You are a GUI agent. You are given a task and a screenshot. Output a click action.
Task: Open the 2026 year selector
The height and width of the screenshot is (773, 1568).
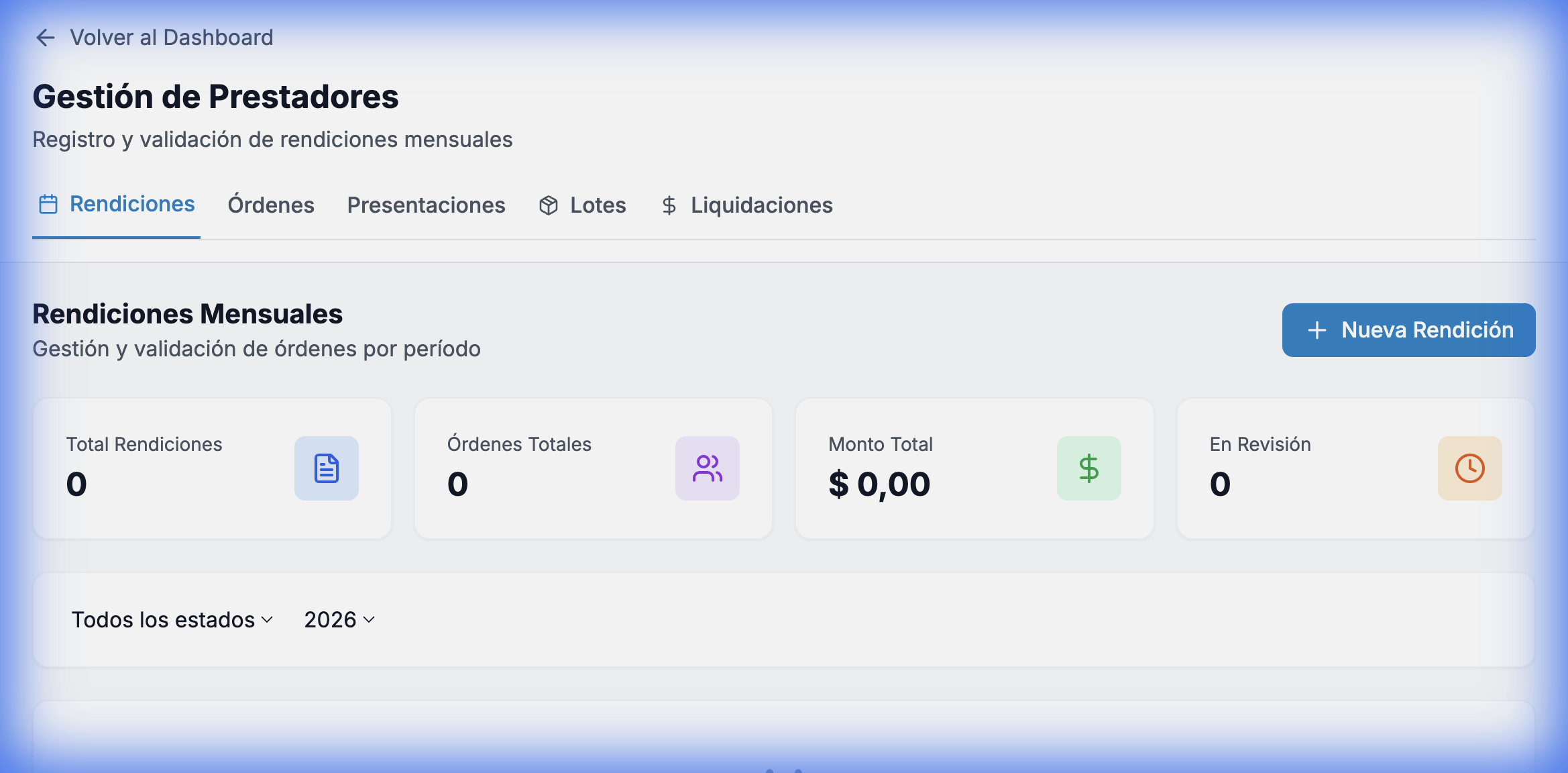(x=339, y=619)
